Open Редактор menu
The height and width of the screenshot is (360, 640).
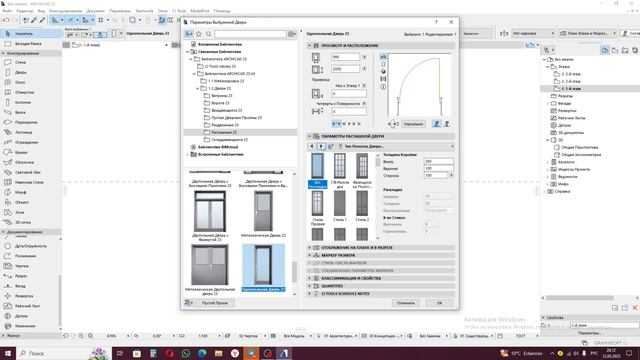tap(25, 11)
